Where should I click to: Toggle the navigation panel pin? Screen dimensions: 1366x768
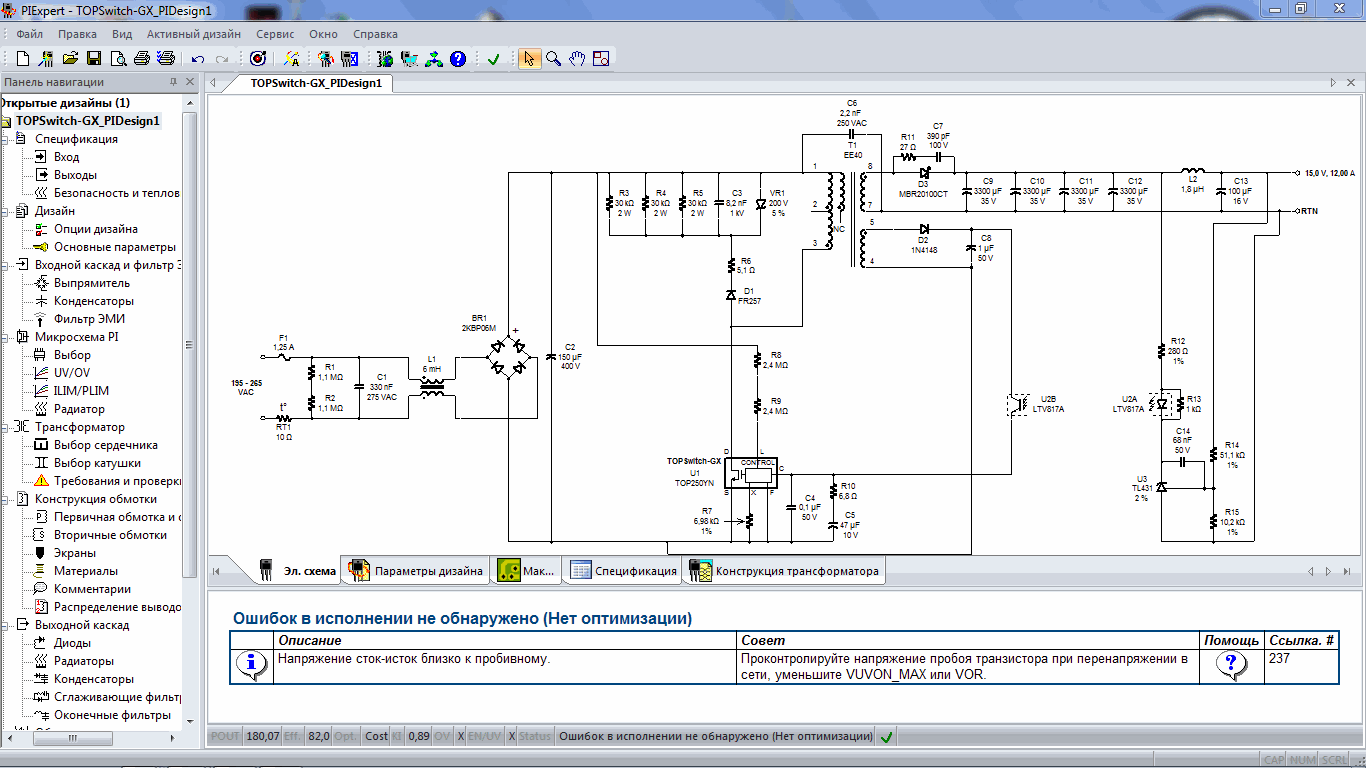pos(175,83)
